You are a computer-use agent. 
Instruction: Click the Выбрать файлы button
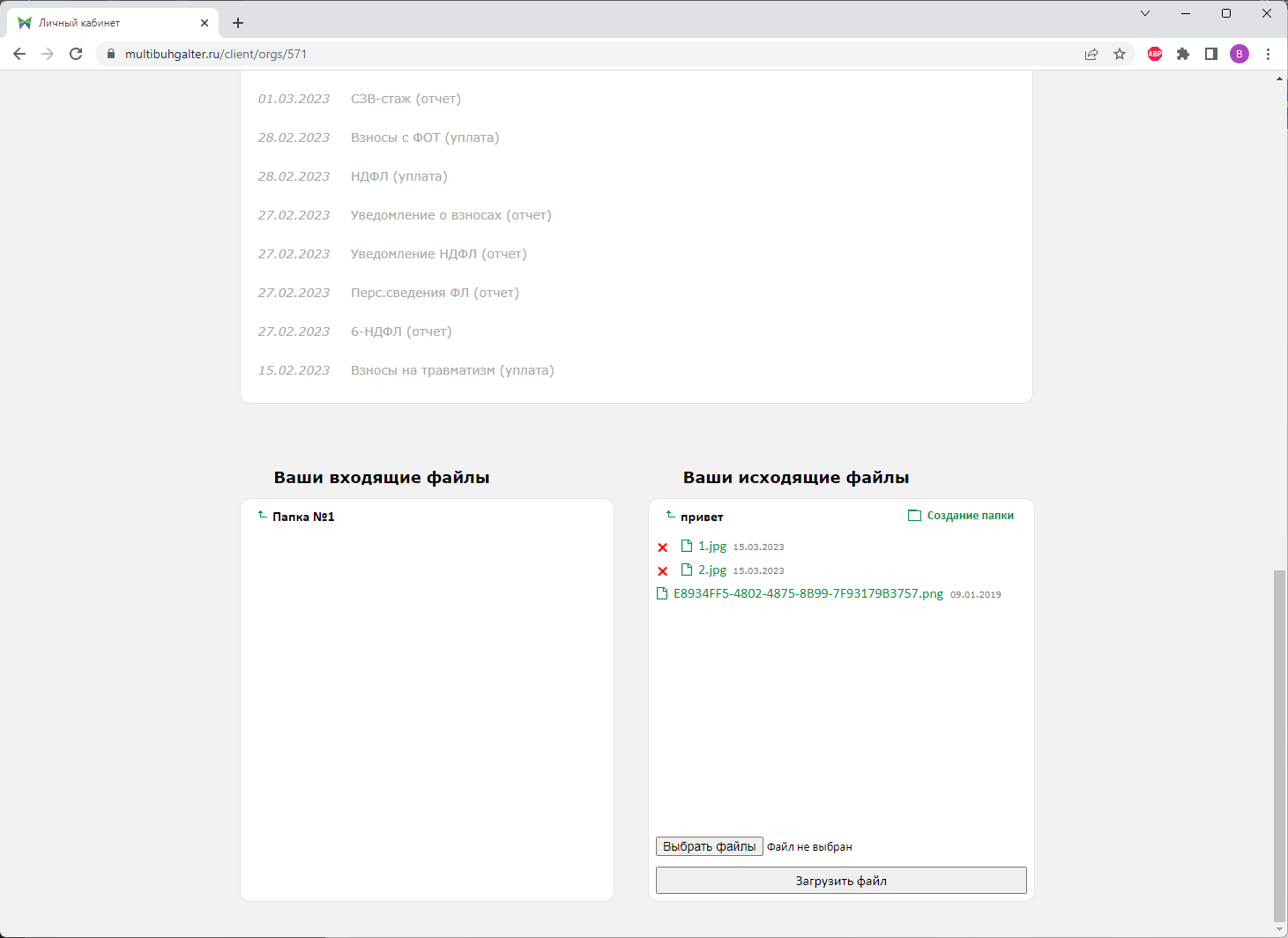(x=709, y=846)
